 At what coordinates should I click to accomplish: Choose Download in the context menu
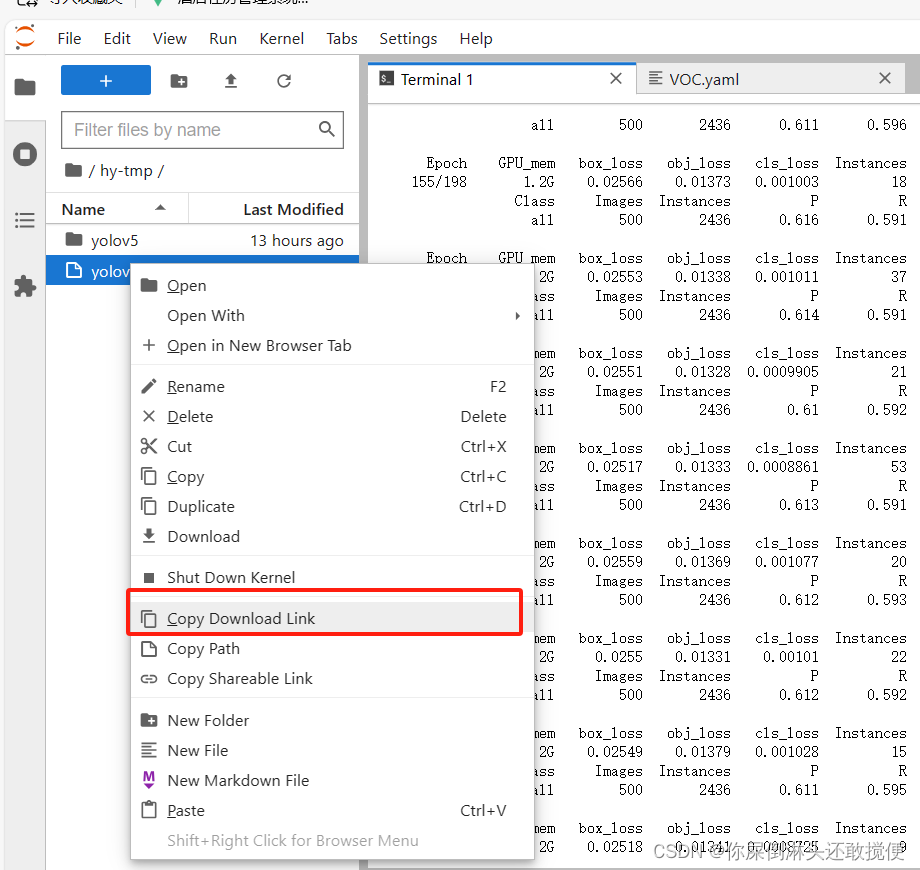(203, 537)
